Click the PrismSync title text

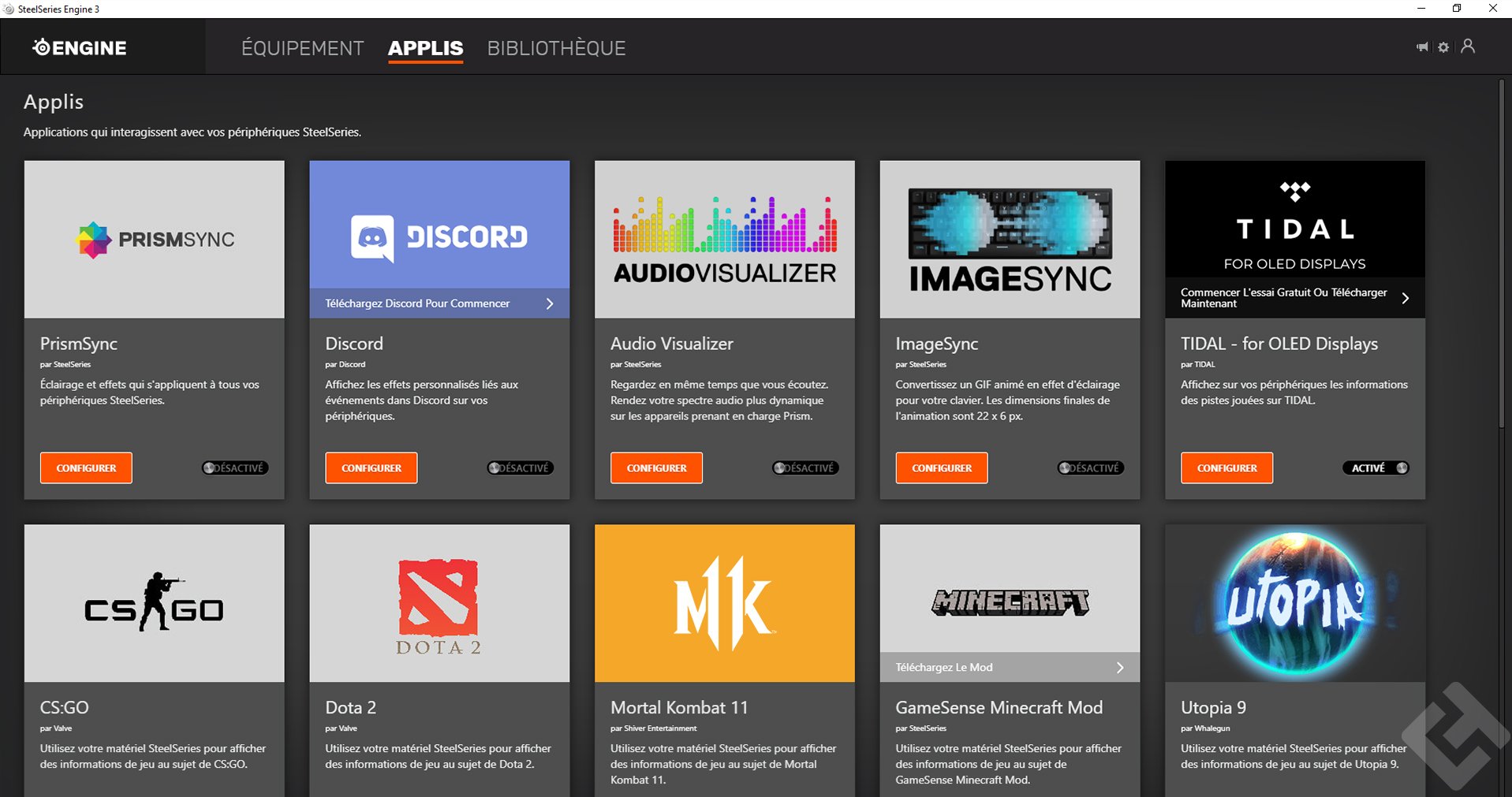pos(79,344)
